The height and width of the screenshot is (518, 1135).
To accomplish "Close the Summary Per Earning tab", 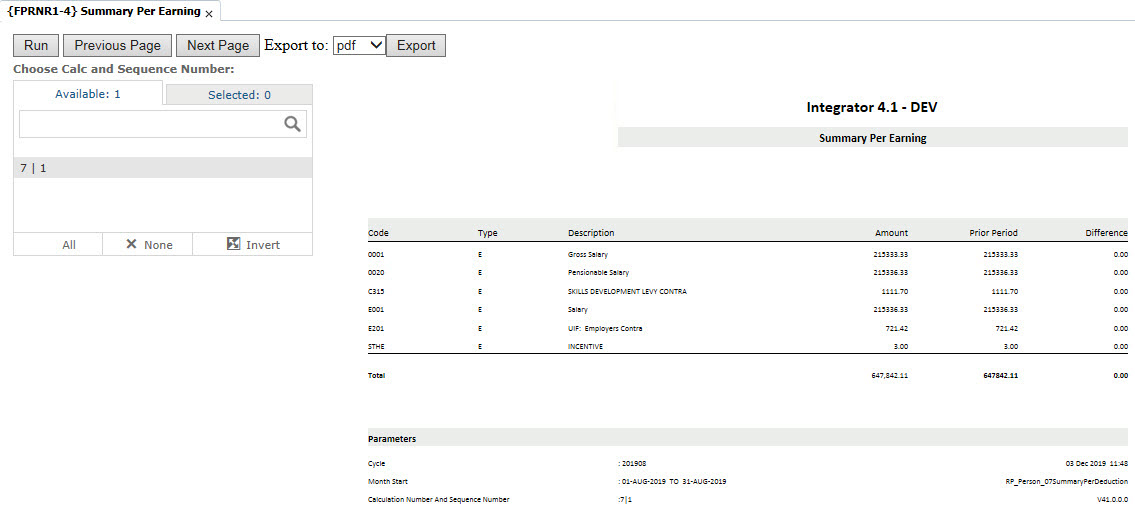I will [209, 13].
